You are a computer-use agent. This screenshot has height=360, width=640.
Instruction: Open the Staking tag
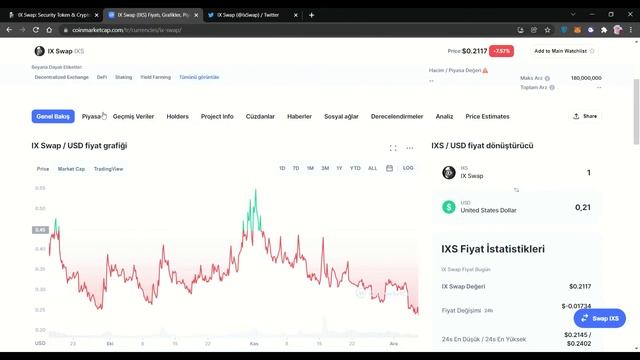coord(123,77)
